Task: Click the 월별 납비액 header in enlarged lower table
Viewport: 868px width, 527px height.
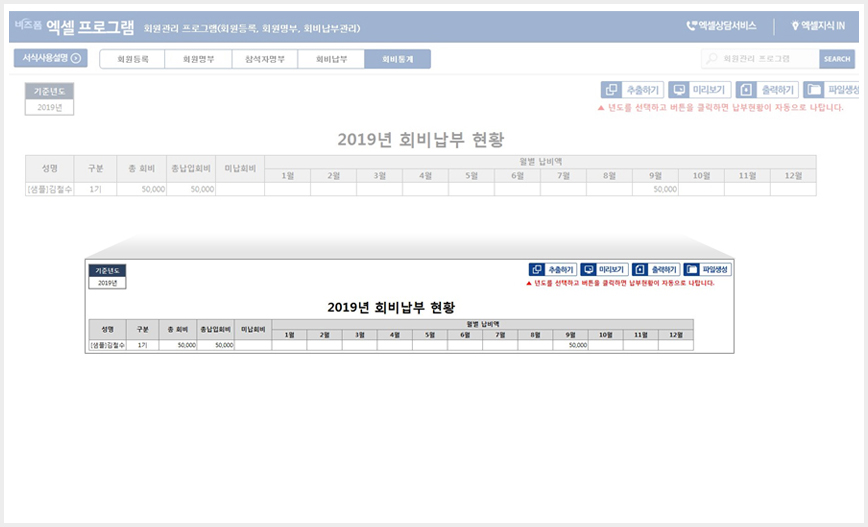Action: 483,324
